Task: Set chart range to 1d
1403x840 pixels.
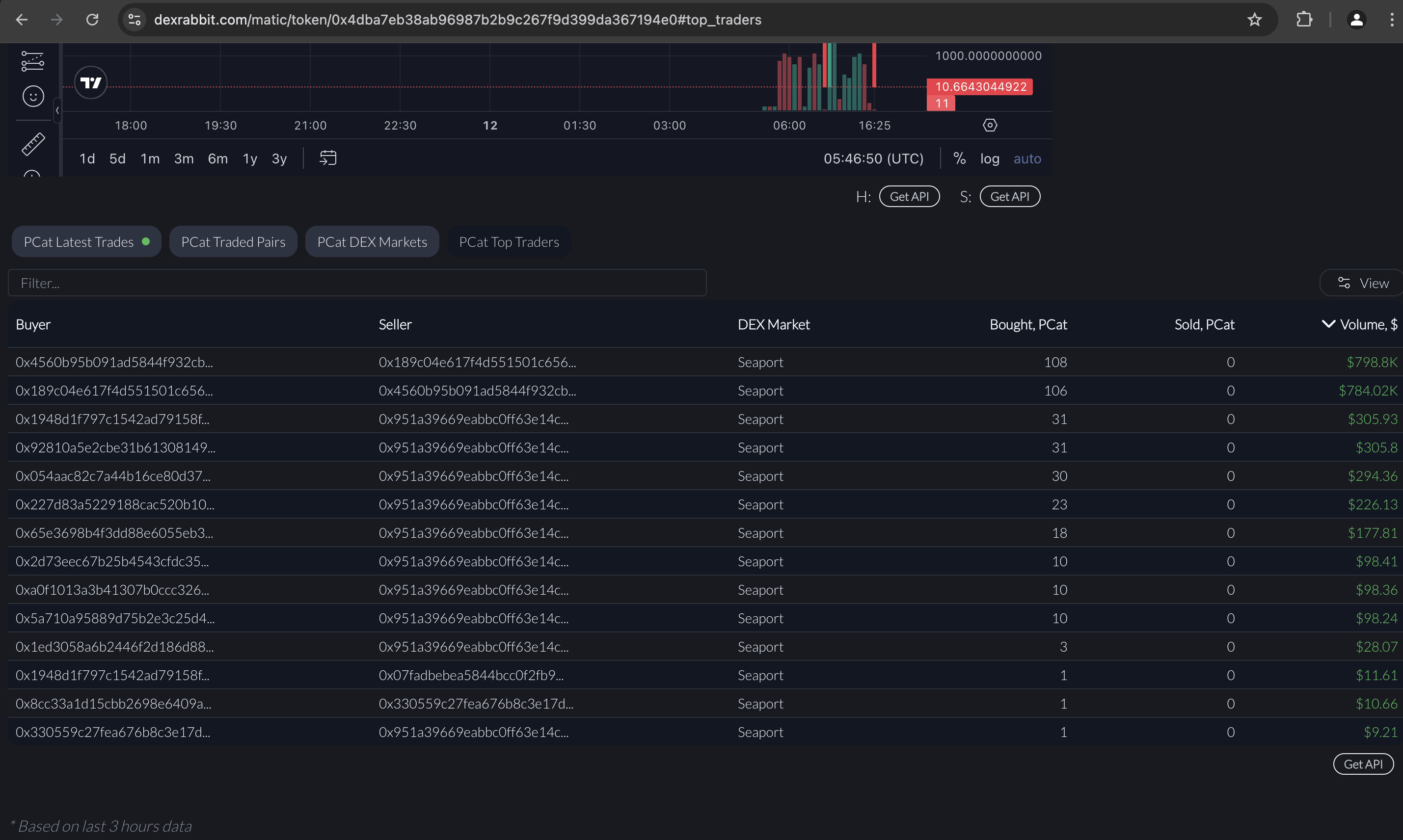Action: (x=87, y=158)
